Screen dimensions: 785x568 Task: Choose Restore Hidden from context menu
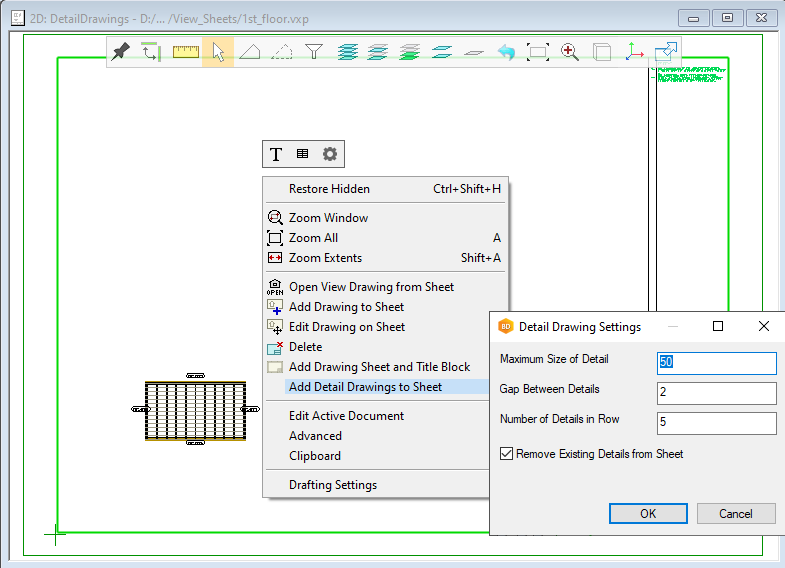point(329,189)
